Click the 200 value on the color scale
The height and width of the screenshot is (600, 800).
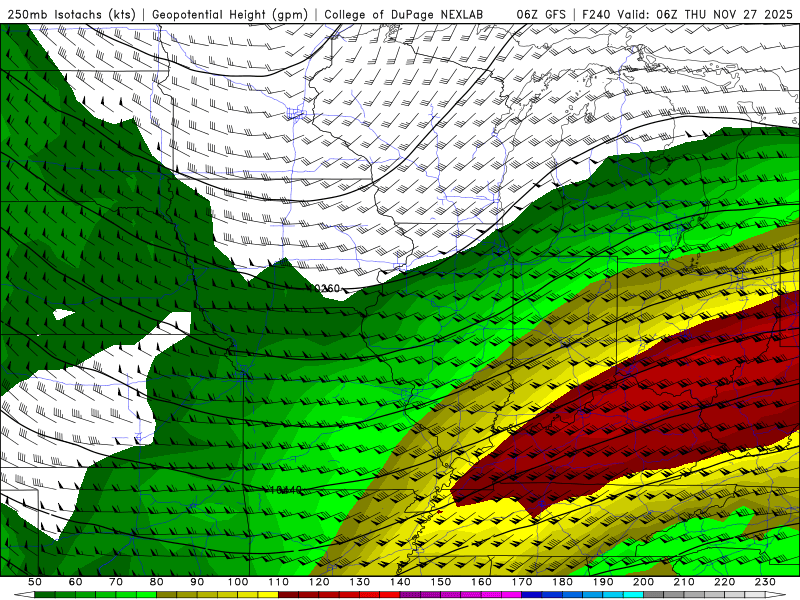point(643,582)
